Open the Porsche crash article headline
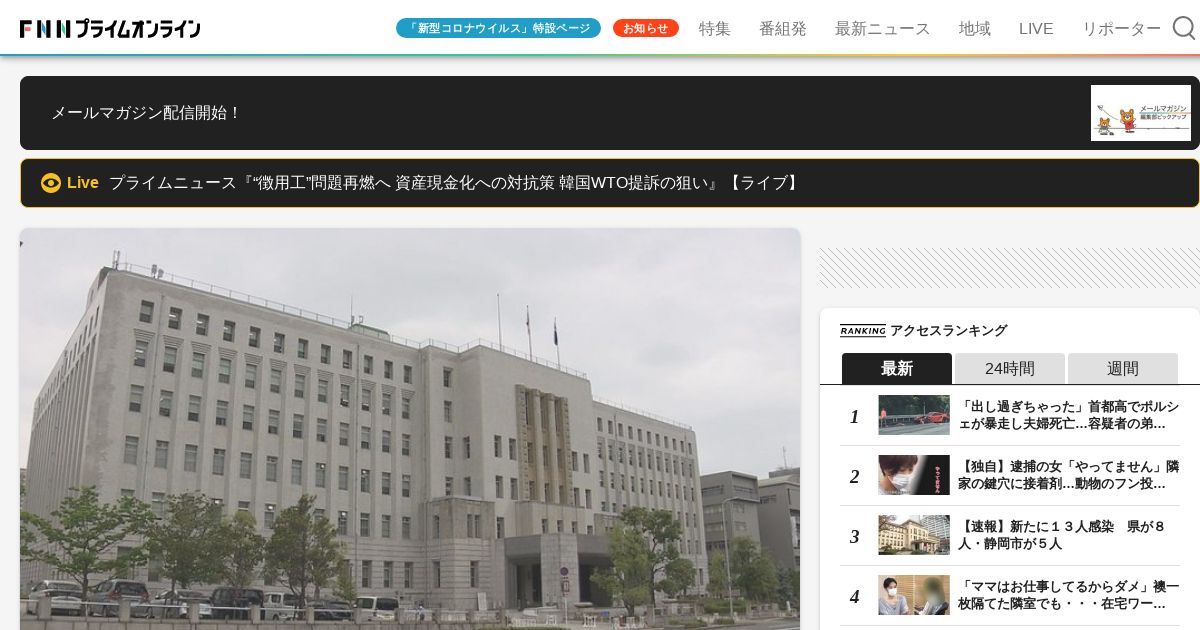 point(1068,415)
